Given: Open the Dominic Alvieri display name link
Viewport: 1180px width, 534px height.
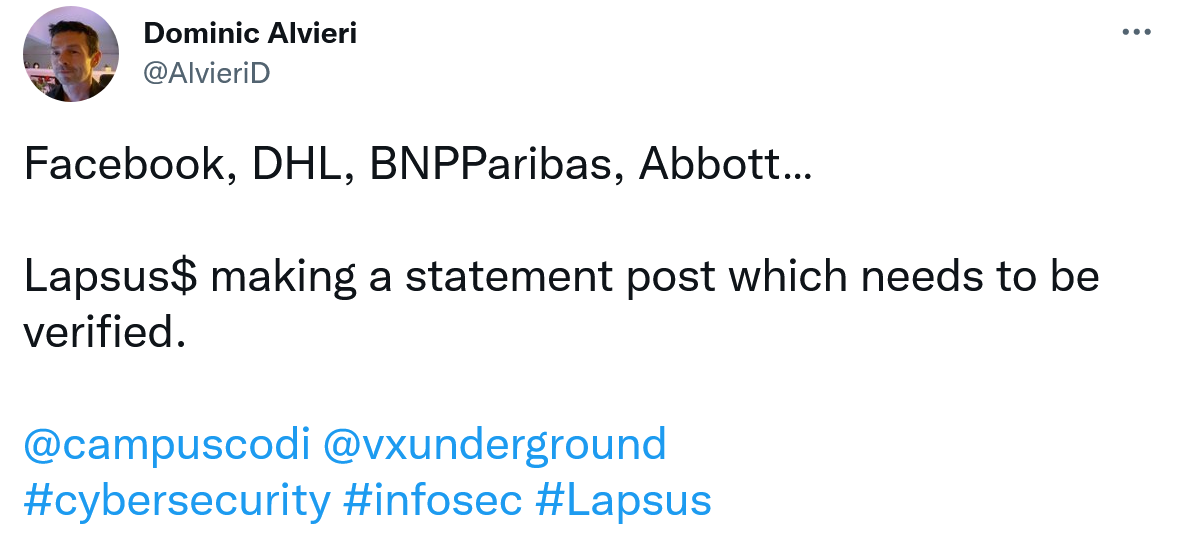Looking at the screenshot, I should 250,33.
